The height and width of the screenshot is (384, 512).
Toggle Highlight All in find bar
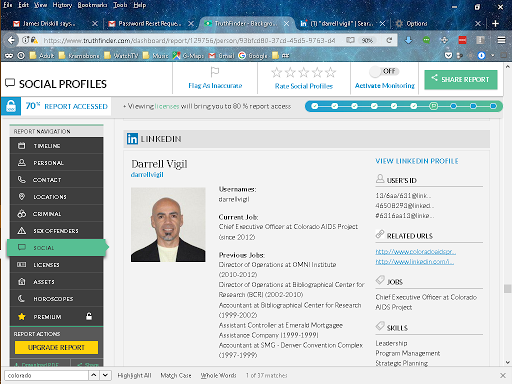point(134,375)
